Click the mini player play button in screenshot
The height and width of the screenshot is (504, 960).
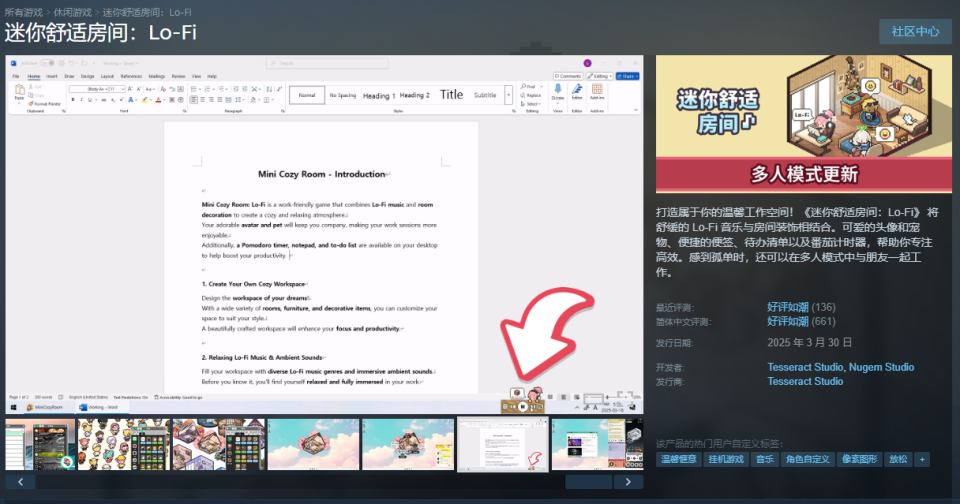(522, 407)
